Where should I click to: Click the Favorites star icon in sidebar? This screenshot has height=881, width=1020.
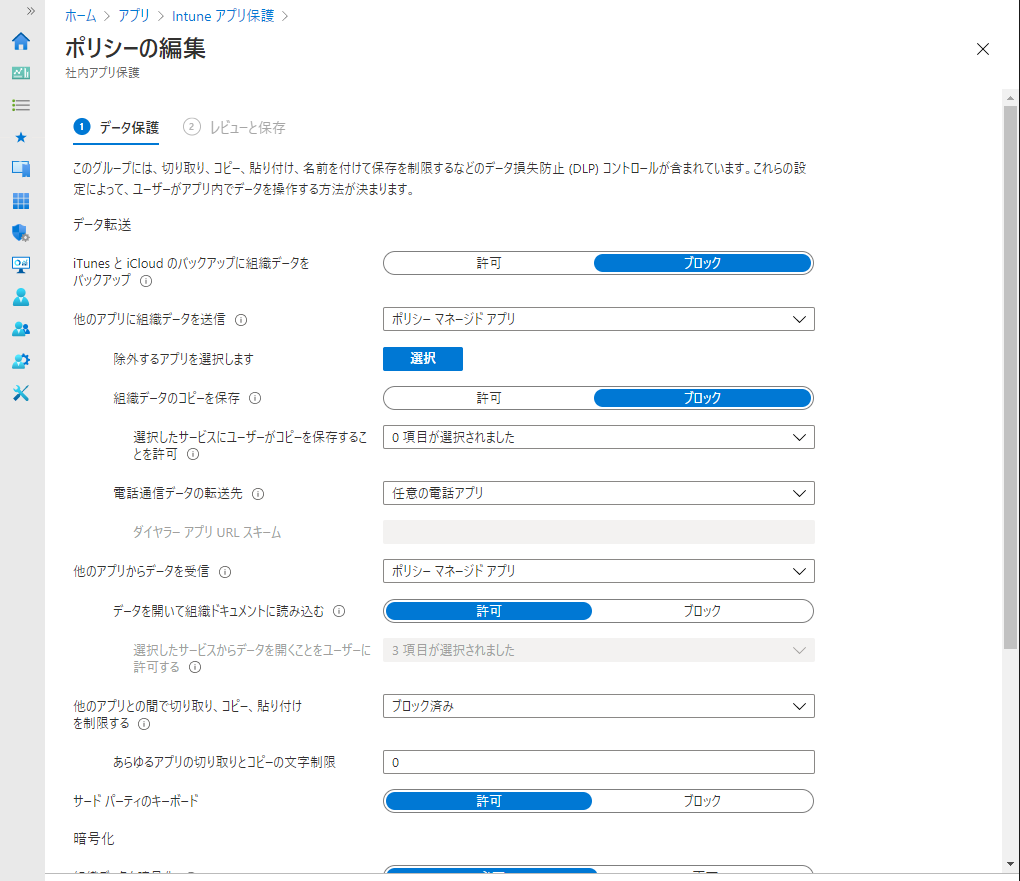tap(21, 137)
